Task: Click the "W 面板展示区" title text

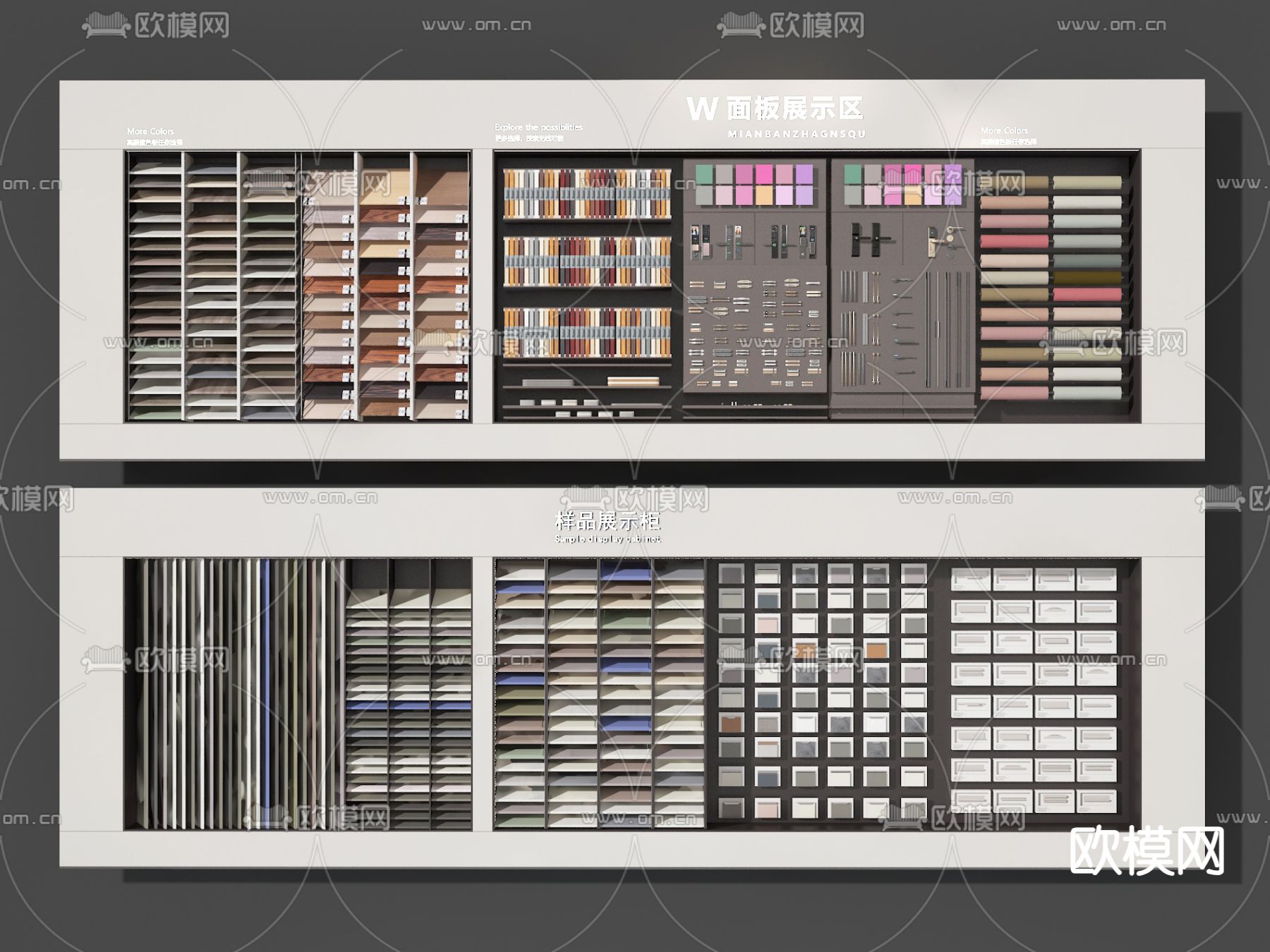Action: pos(775,109)
